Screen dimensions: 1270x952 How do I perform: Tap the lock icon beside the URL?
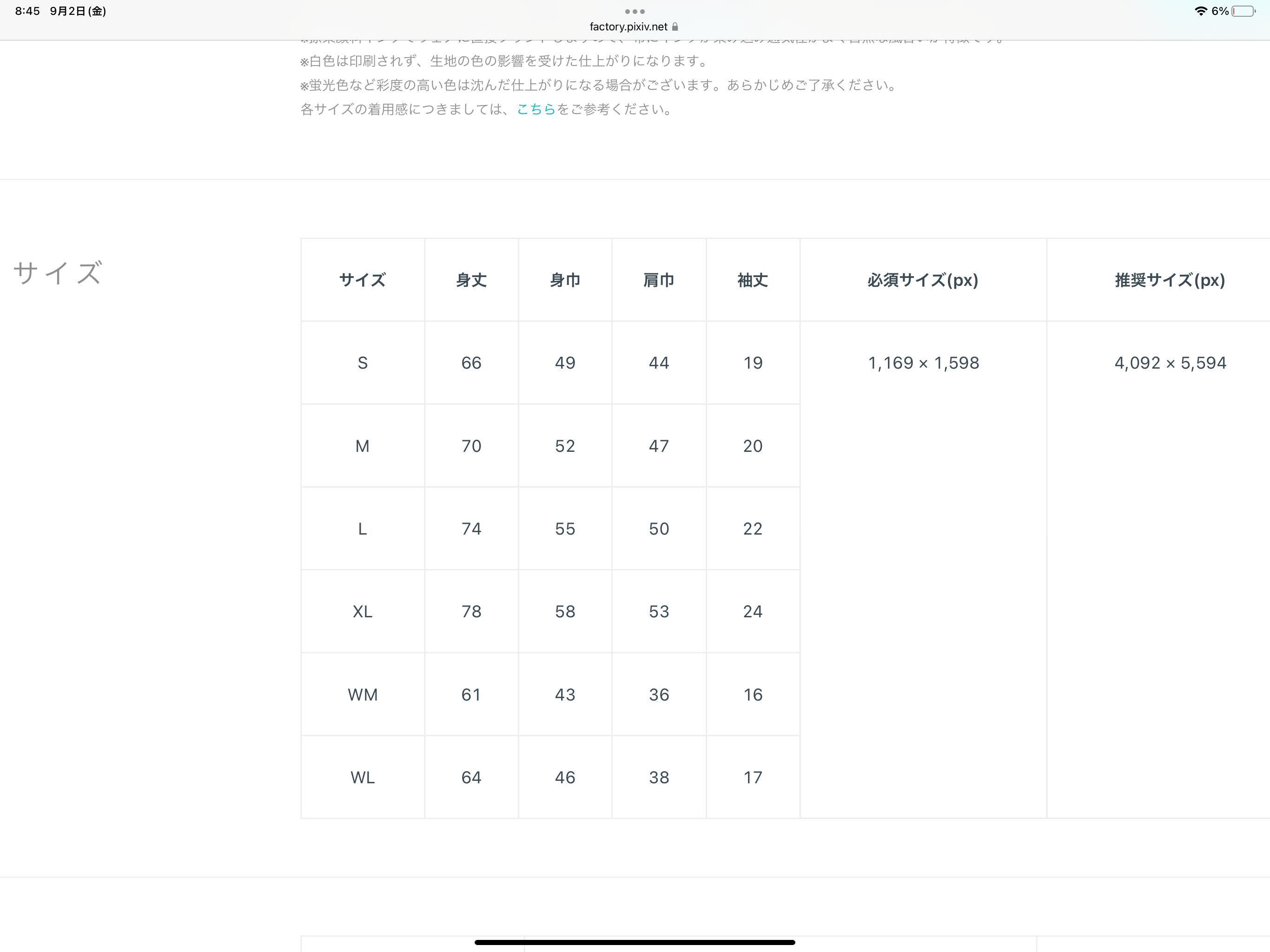675,27
